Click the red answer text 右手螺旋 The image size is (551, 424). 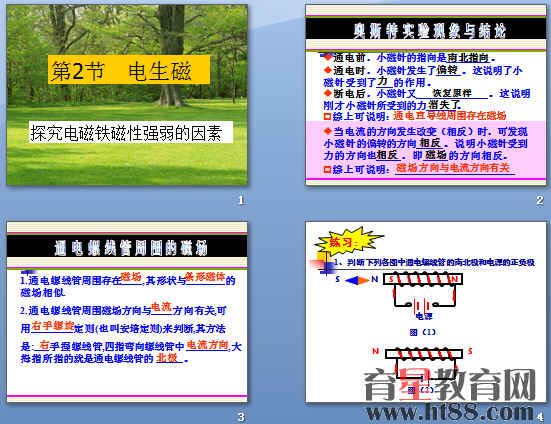[x=52, y=326]
